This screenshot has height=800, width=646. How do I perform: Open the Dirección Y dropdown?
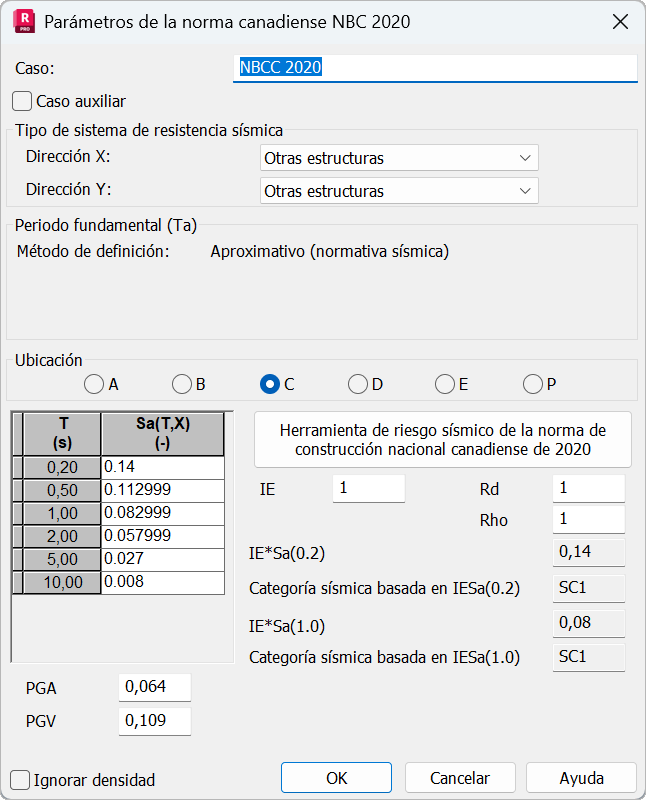[399, 191]
